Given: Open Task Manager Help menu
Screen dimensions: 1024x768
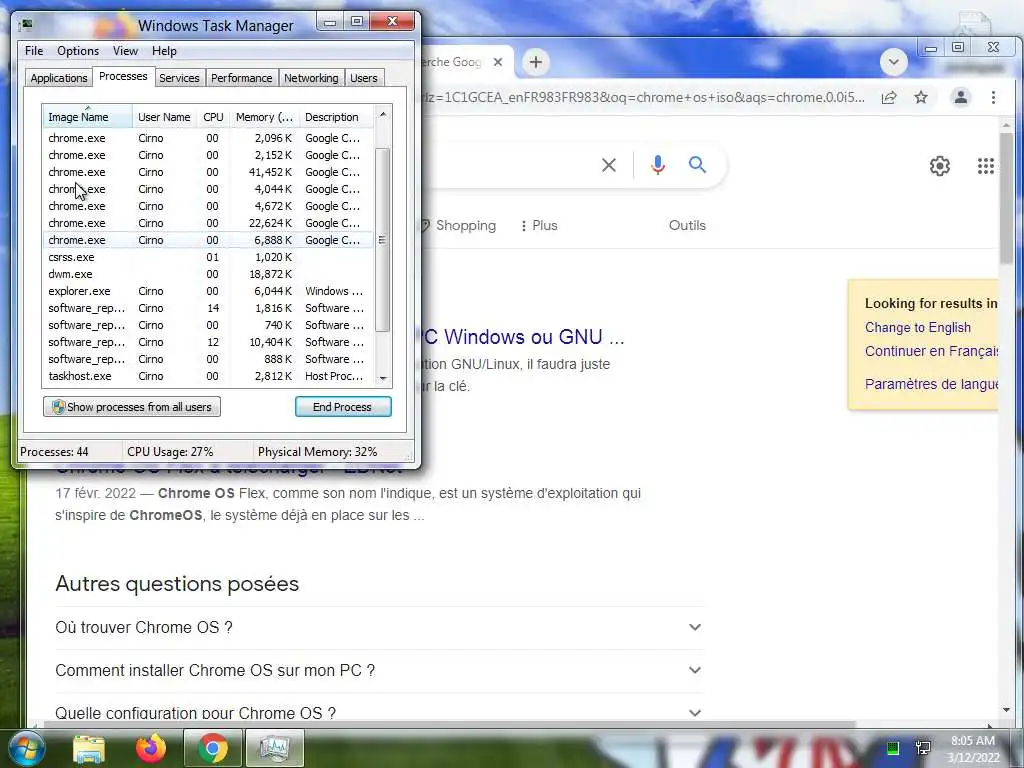Looking at the screenshot, I should (x=165, y=51).
